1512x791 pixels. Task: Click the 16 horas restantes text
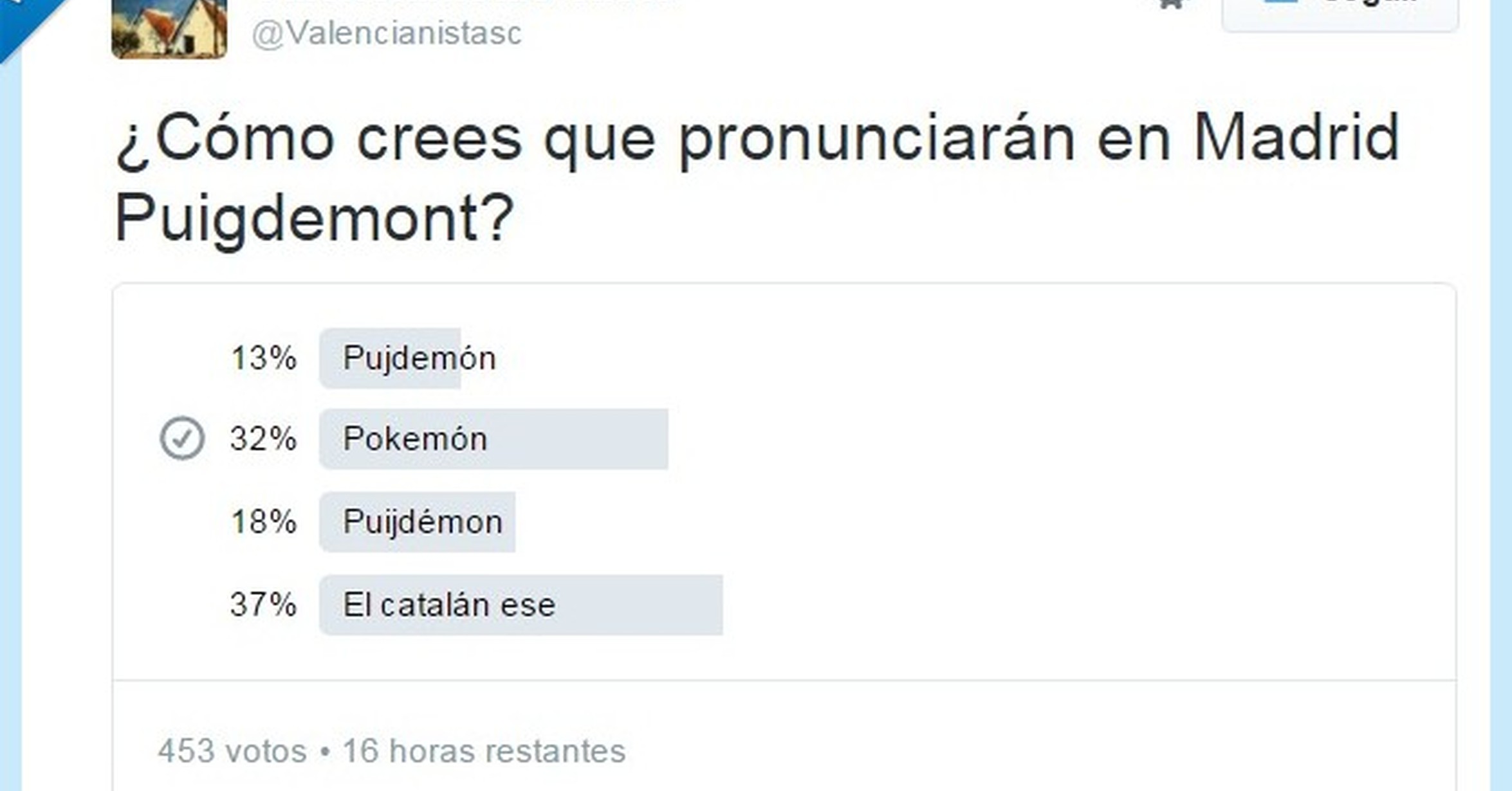(x=484, y=750)
